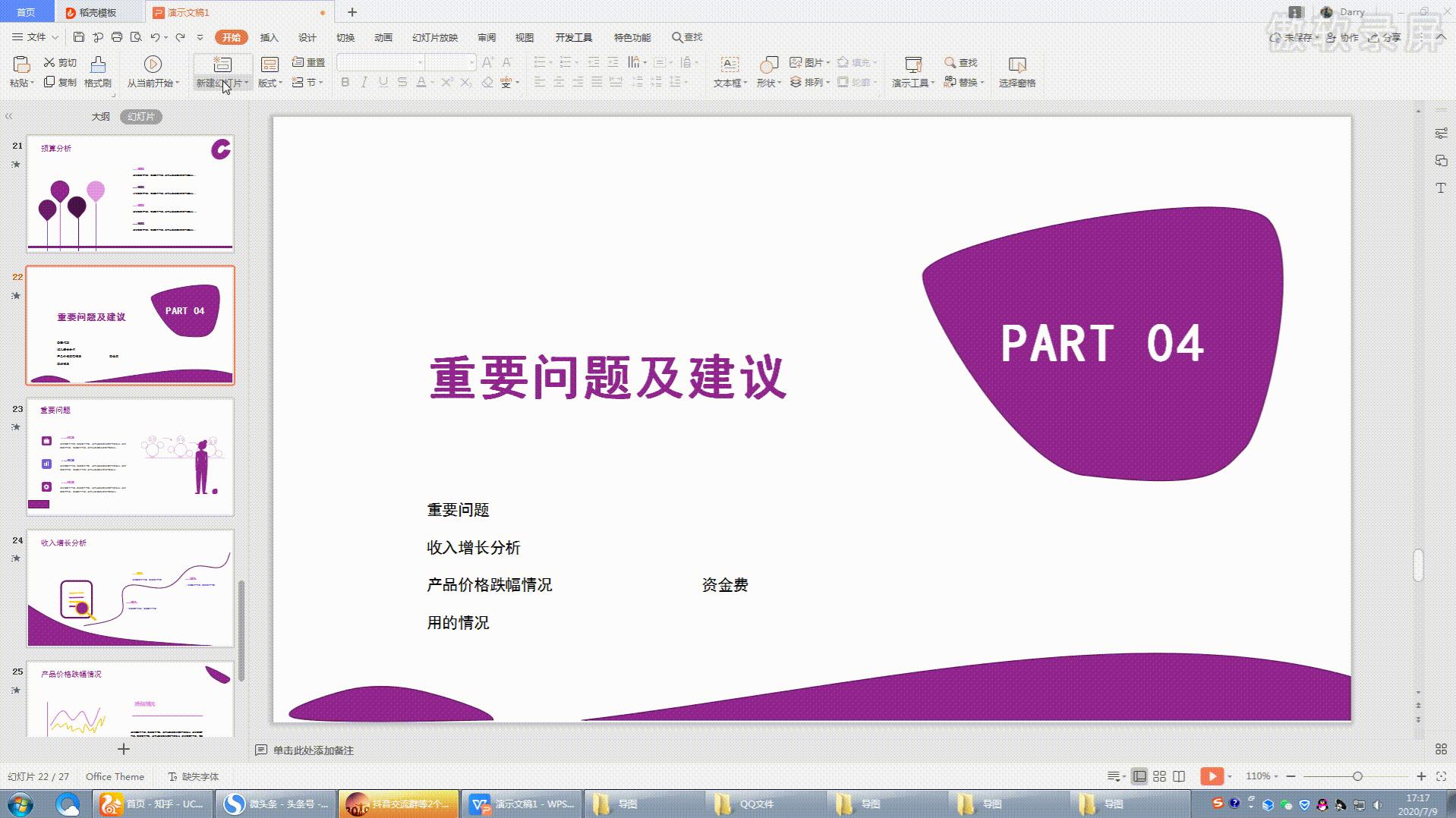The height and width of the screenshot is (818, 1456).
Task: Open the New Slide (新建幻灯片) dropdown
Action: tap(223, 83)
